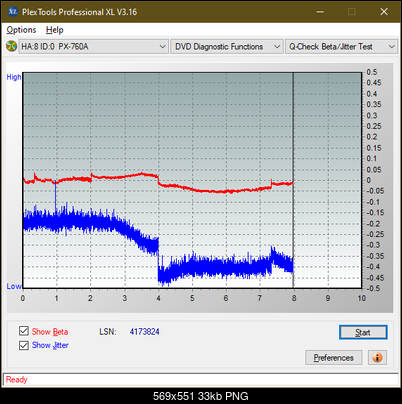This screenshot has height=404, width=402.
Task: Open the Help menu
Action: (55, 30)
